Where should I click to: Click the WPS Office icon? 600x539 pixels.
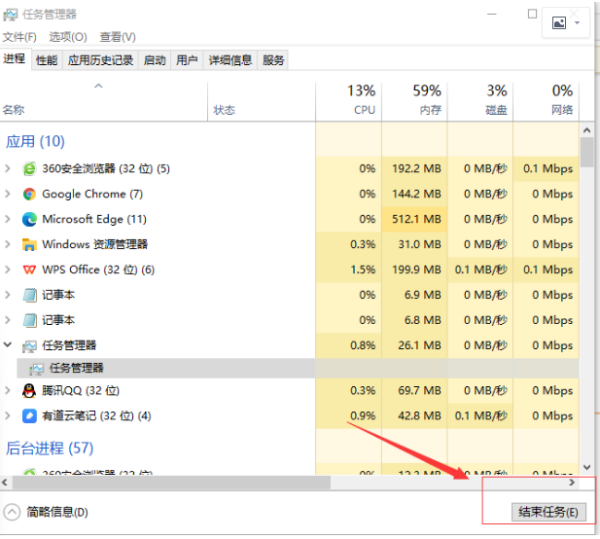point(29,270)
